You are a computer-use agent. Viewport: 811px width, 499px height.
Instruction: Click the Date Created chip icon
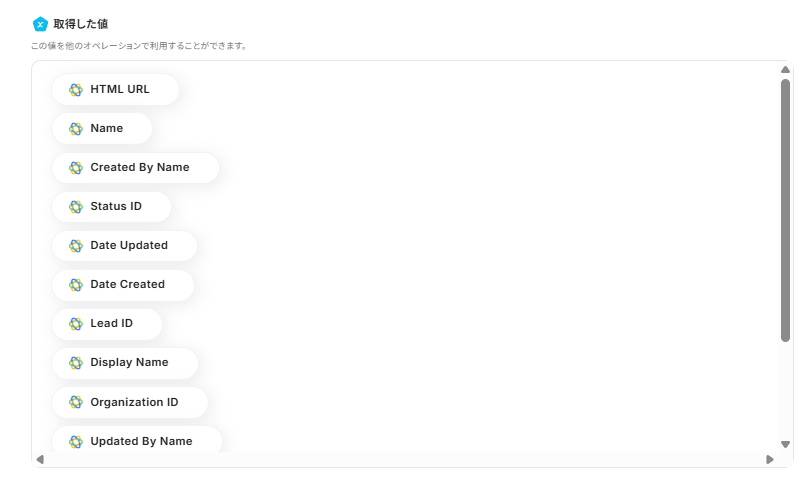[x=75, y=284]
